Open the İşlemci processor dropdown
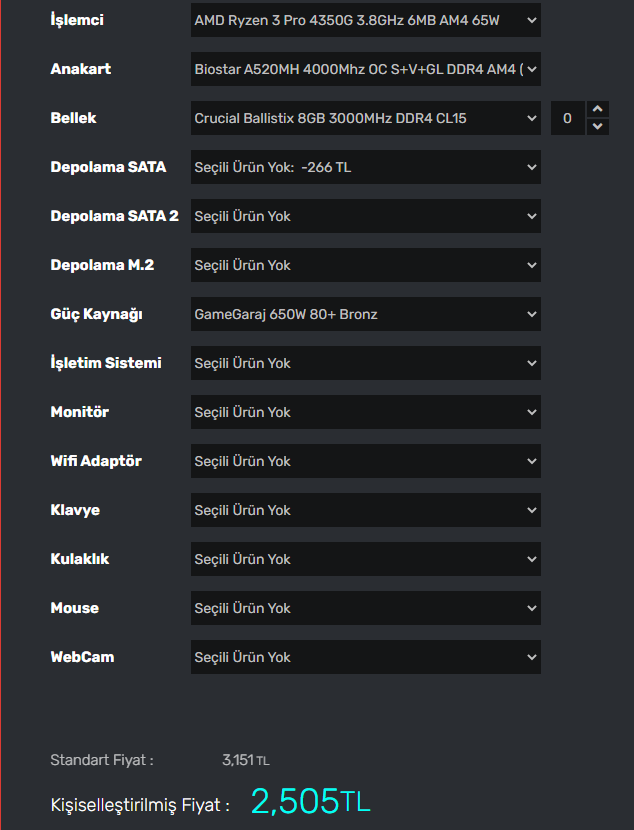Screen dimensions: 634x830 365,20
